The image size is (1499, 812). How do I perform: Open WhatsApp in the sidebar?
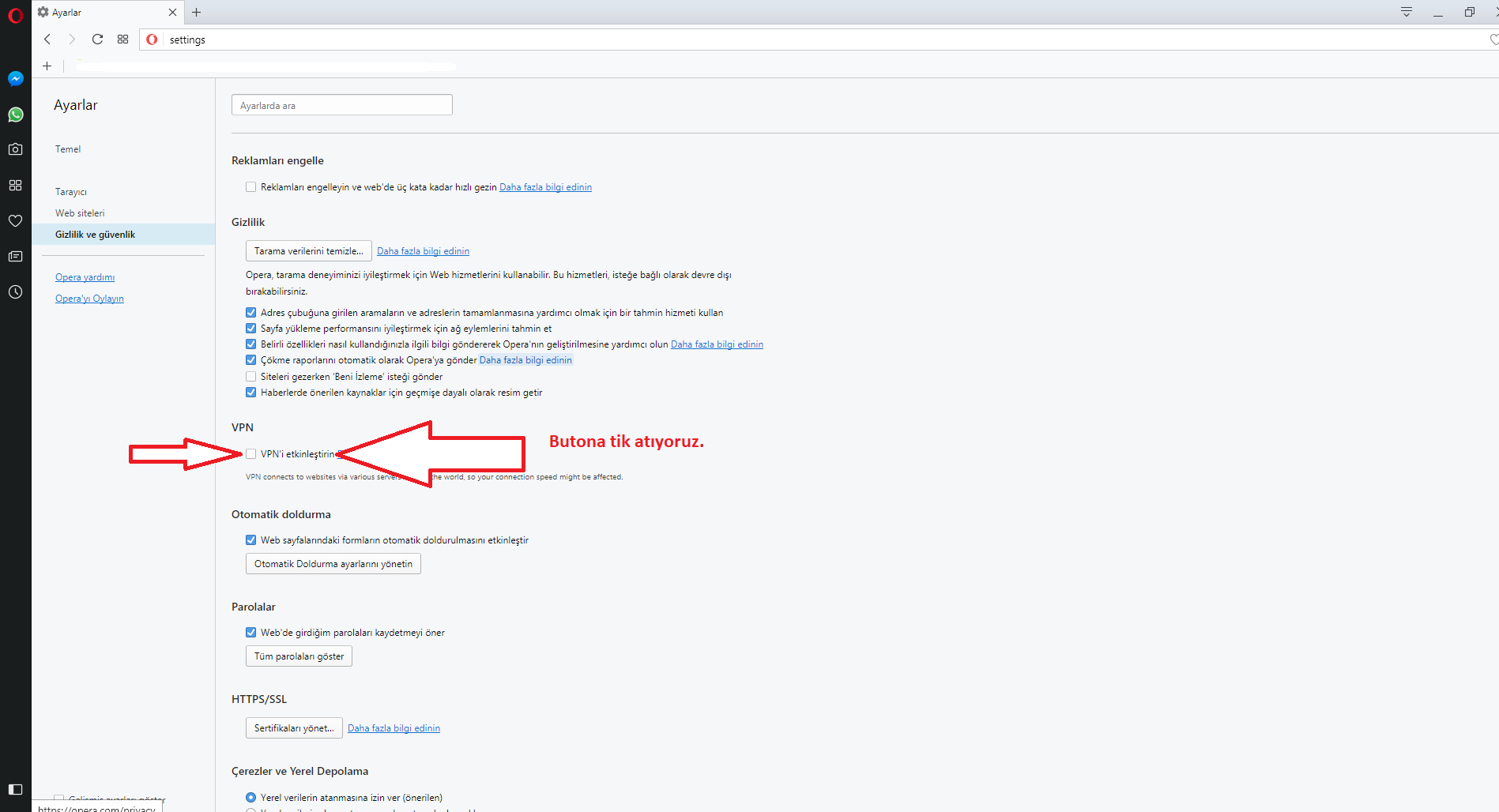[x=15, y=115]
